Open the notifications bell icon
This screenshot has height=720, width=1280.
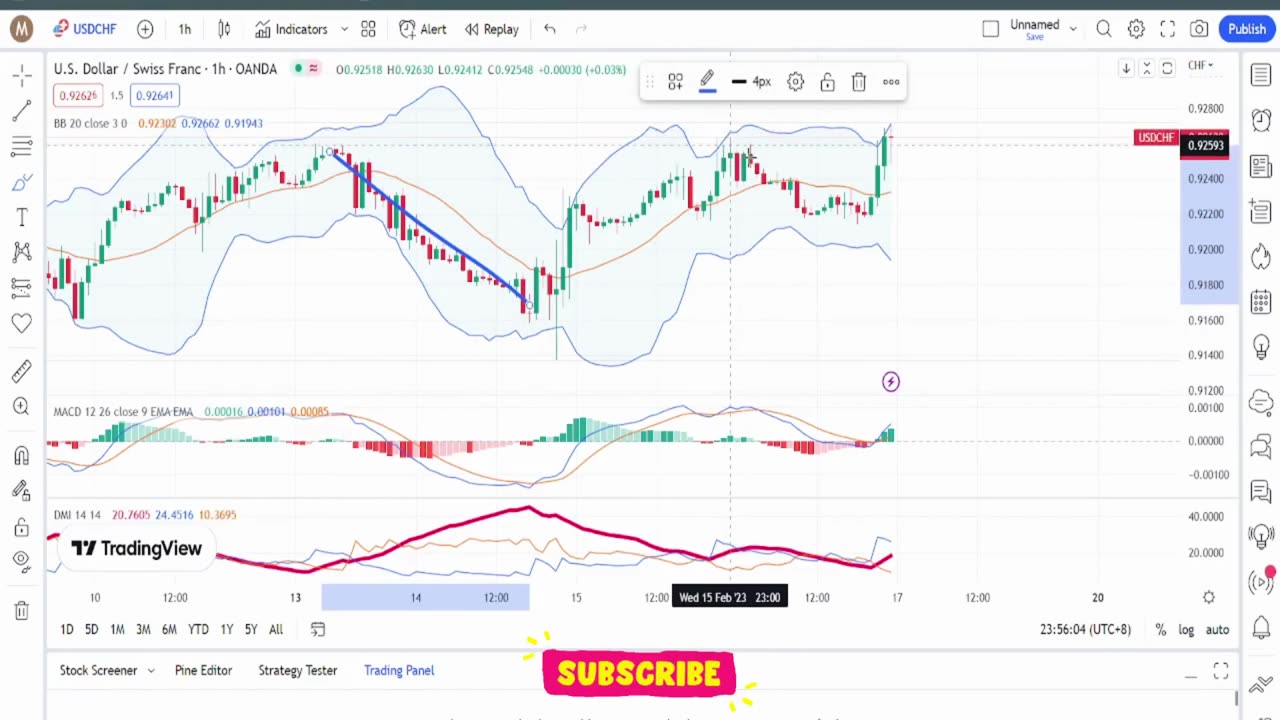coord(1261,628)
